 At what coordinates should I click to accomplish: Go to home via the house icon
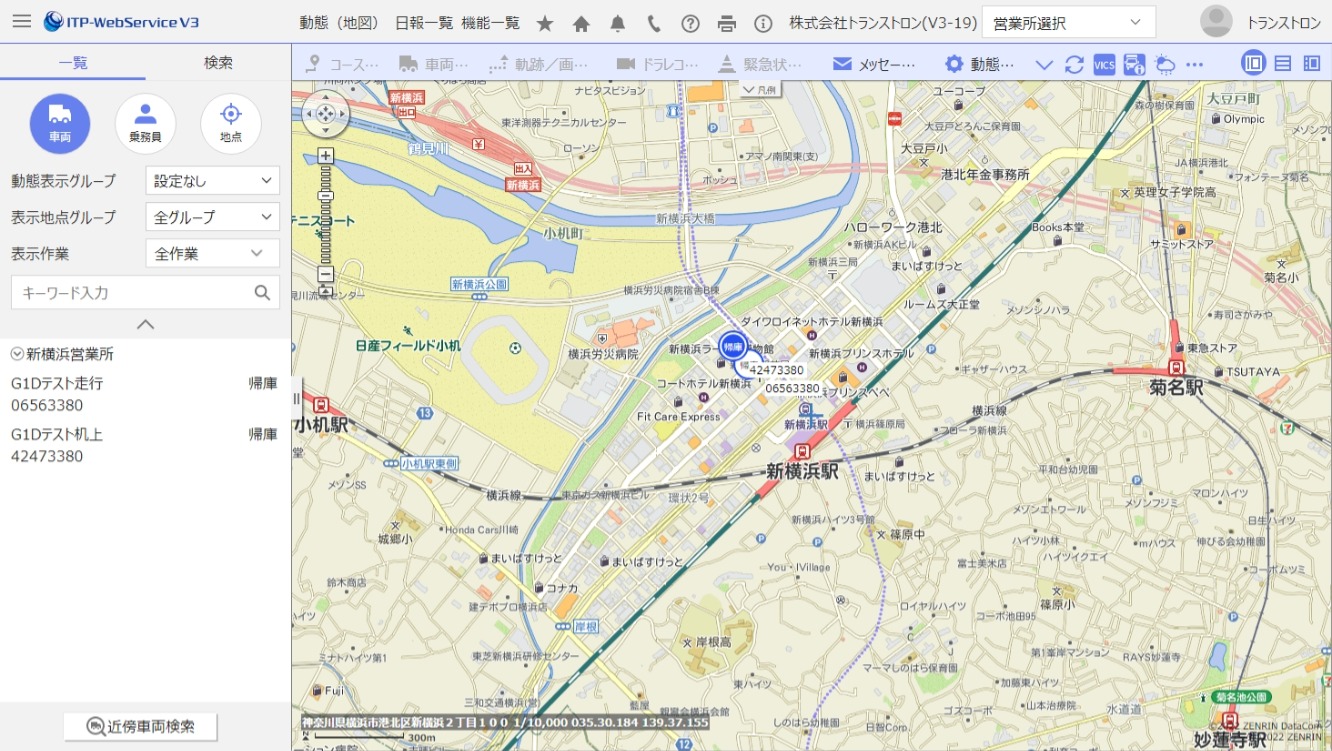coord(581,23)
